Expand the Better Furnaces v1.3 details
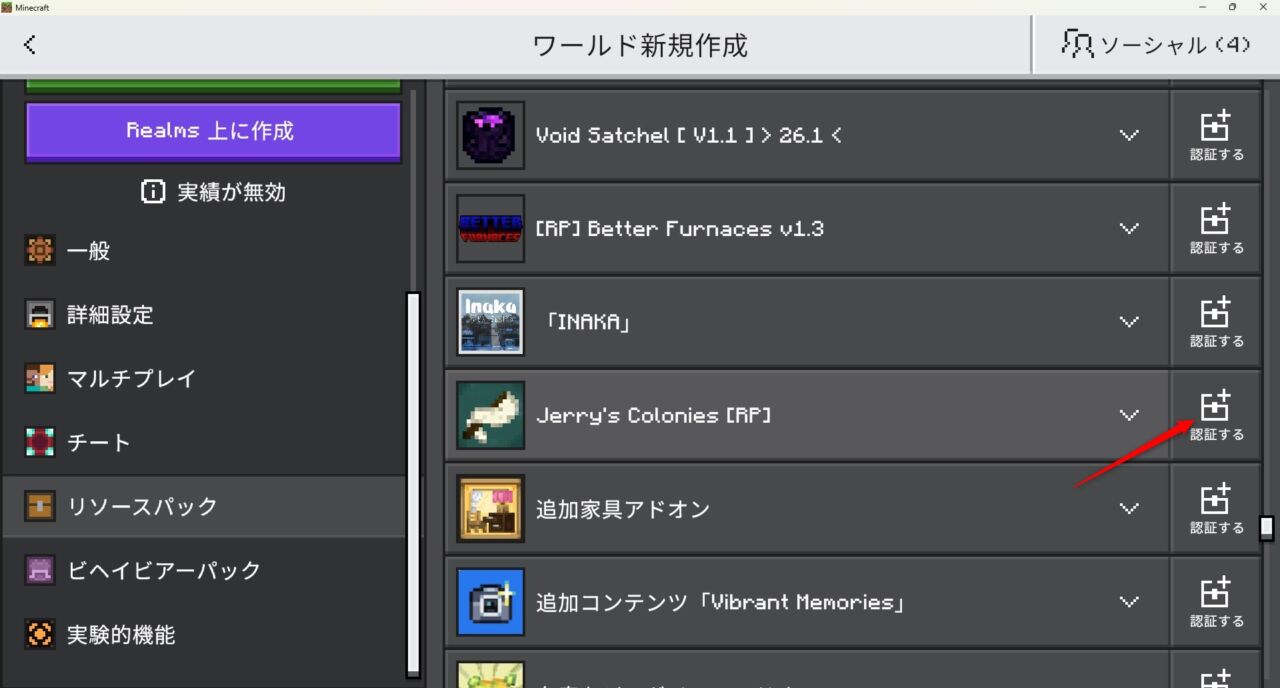The width and height of the screenshot is (1280, 688). click(x=1129, y=229)
